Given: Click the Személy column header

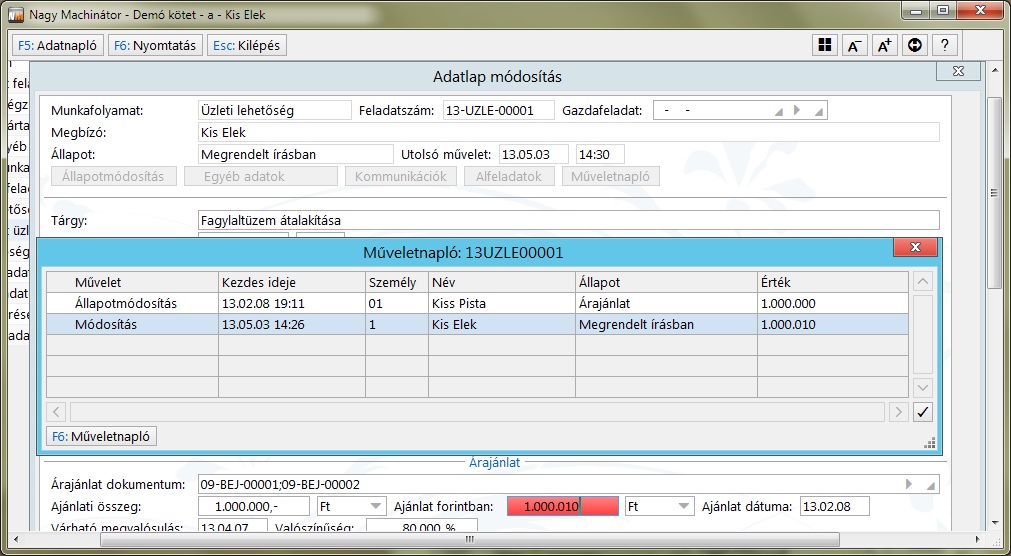Looking at the screenshot, I should (397, 283).
